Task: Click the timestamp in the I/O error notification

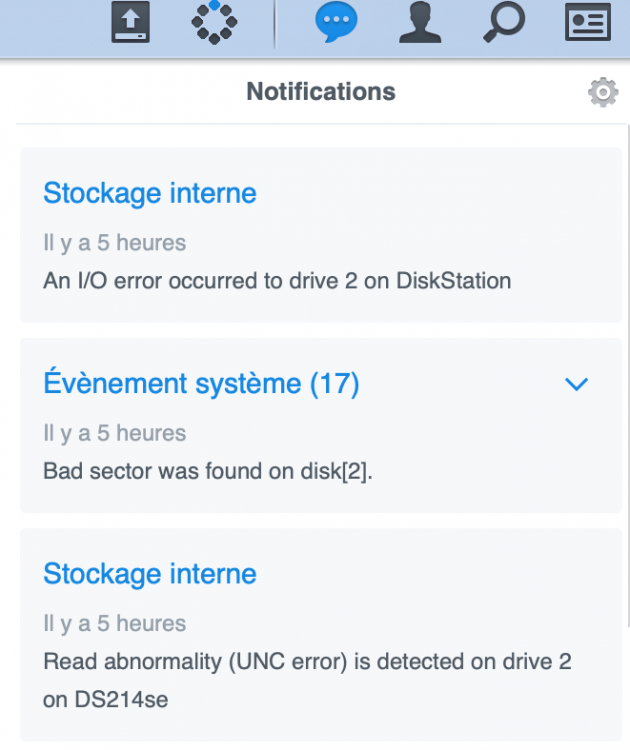Action: pos(114,243)
